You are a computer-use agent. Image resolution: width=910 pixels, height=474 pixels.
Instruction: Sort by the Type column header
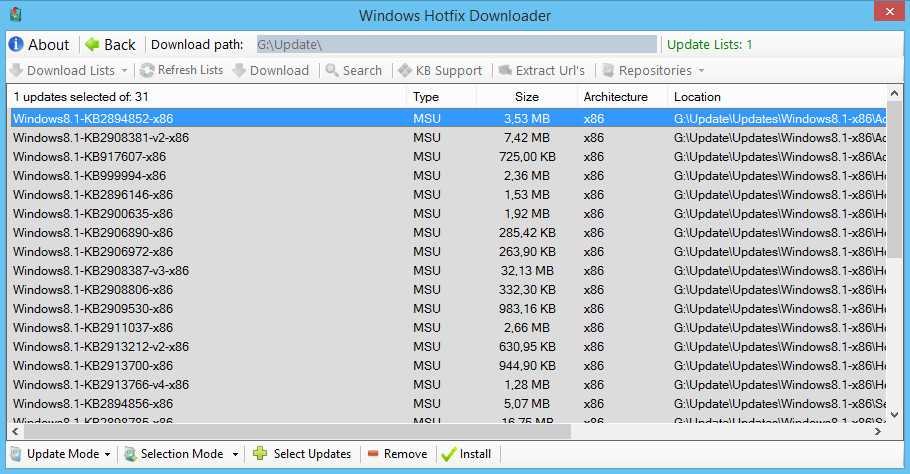pyautogui.click(x=442, y=97)
